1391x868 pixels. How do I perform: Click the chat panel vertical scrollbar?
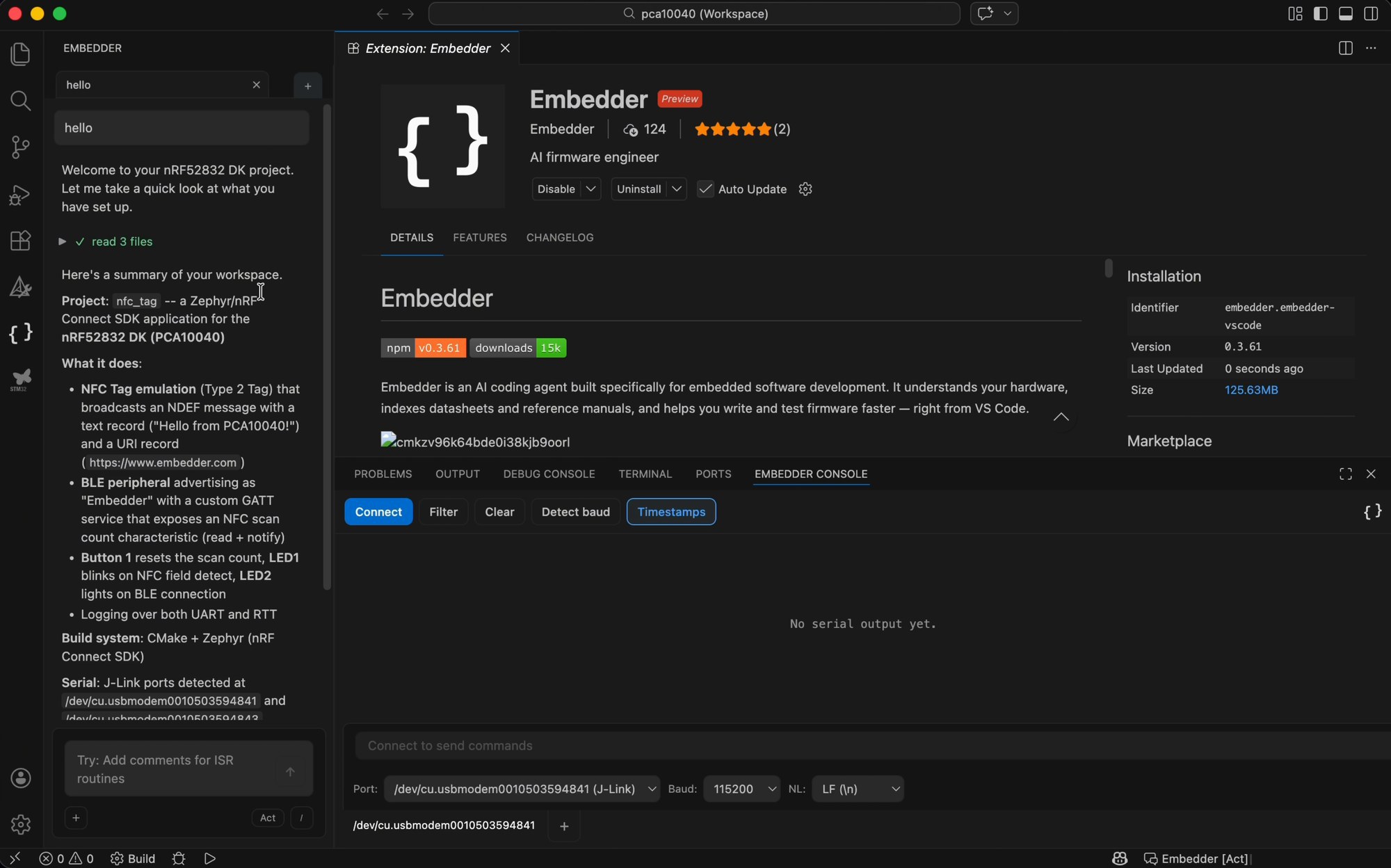pyautogui.click(x=327, y=348)
